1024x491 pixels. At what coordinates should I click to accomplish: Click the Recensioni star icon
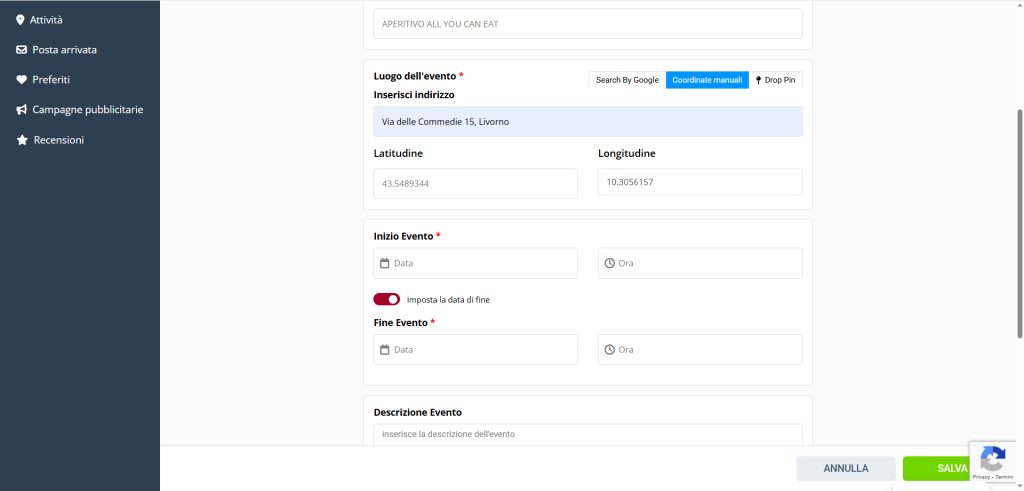(x=22, y=140)
